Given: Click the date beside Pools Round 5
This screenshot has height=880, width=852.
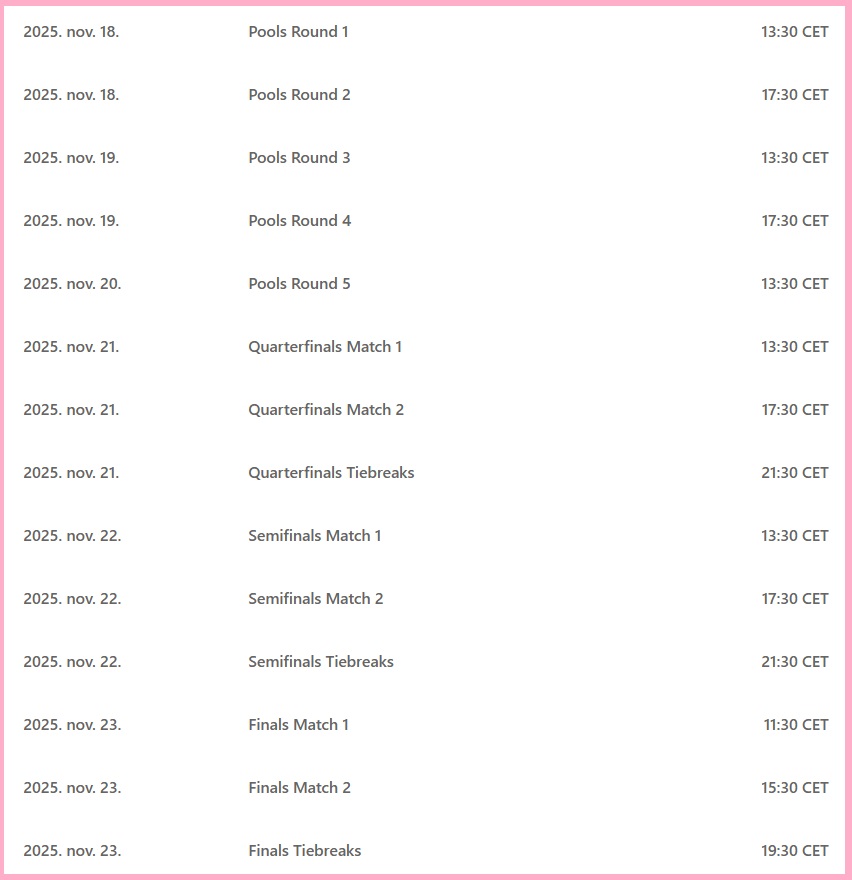Looking at the screenshot, I should 72,284.
